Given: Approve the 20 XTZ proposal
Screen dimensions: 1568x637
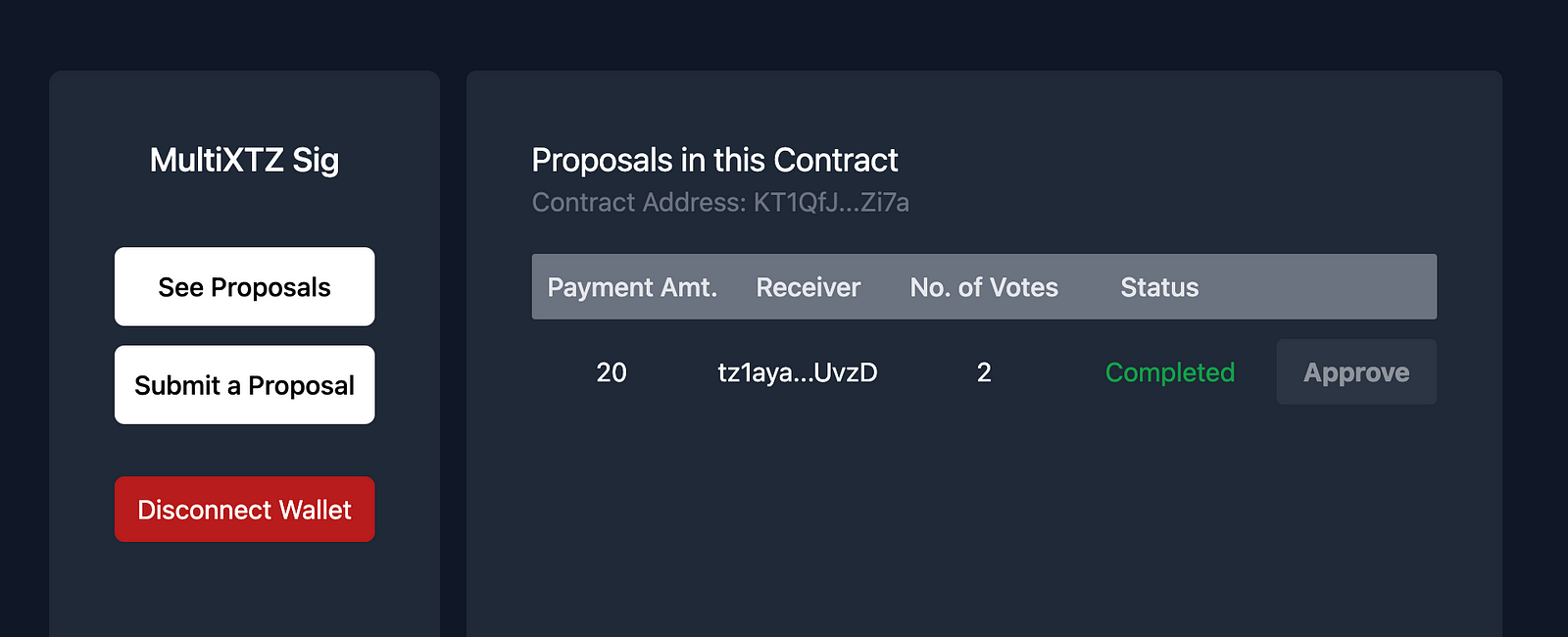Looking at the screenshot, I should click(x=1355, y=372).
